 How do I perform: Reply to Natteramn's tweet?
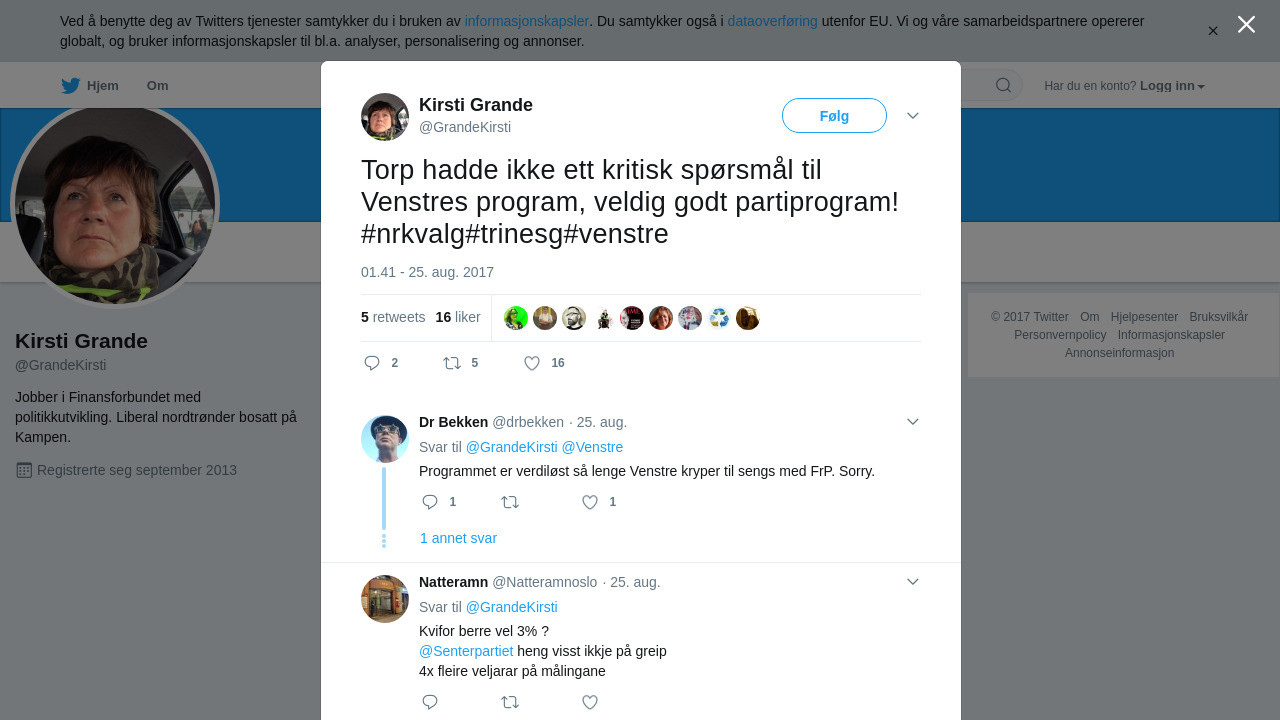coord(430,702)
